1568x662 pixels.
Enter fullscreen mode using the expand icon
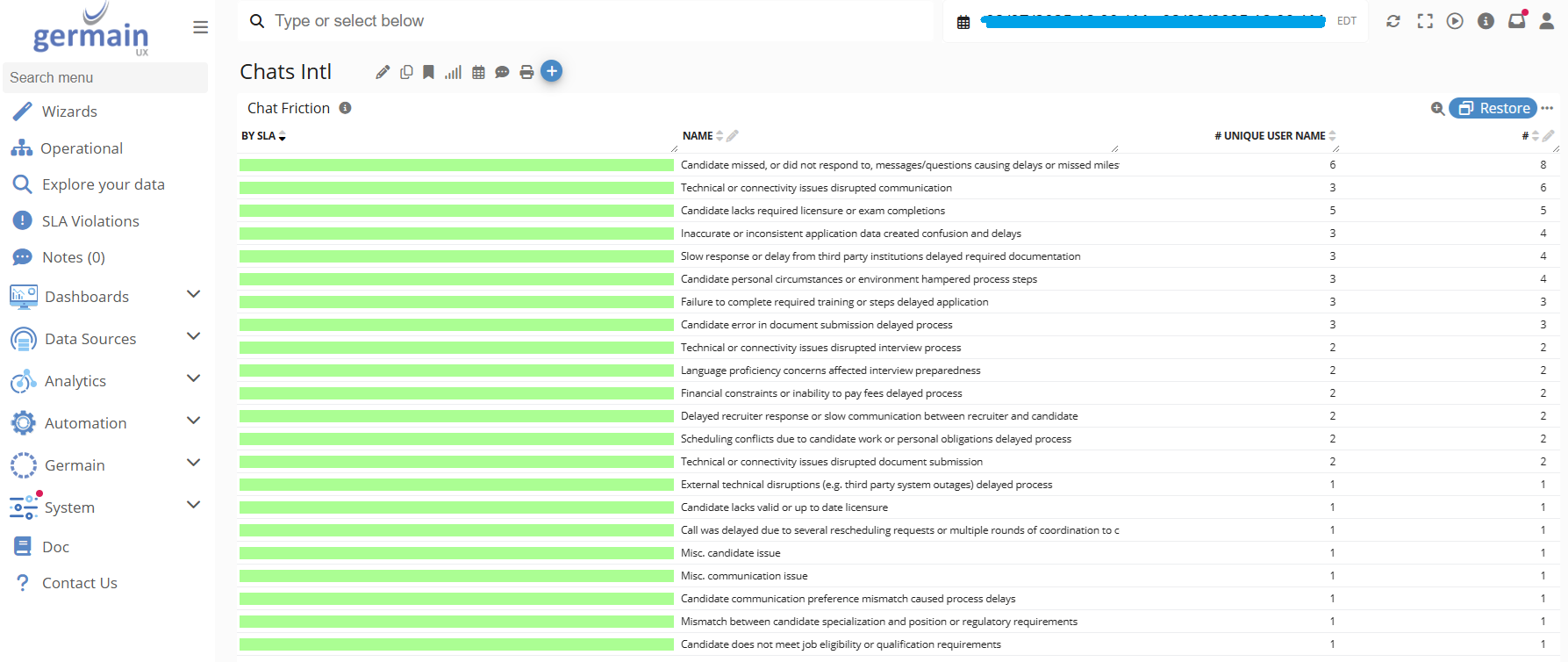click(x=1425, y=21)
